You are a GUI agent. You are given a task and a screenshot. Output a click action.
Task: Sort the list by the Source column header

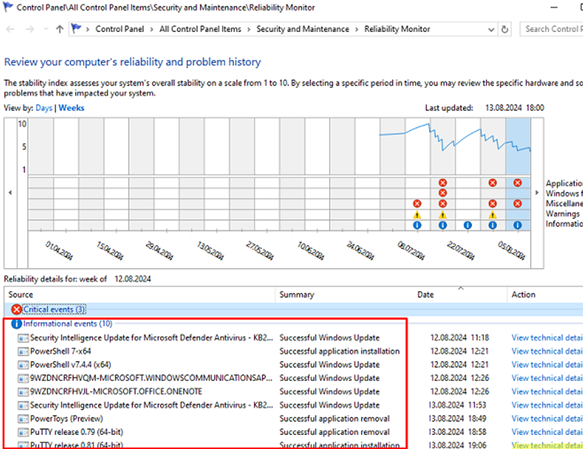139,295
